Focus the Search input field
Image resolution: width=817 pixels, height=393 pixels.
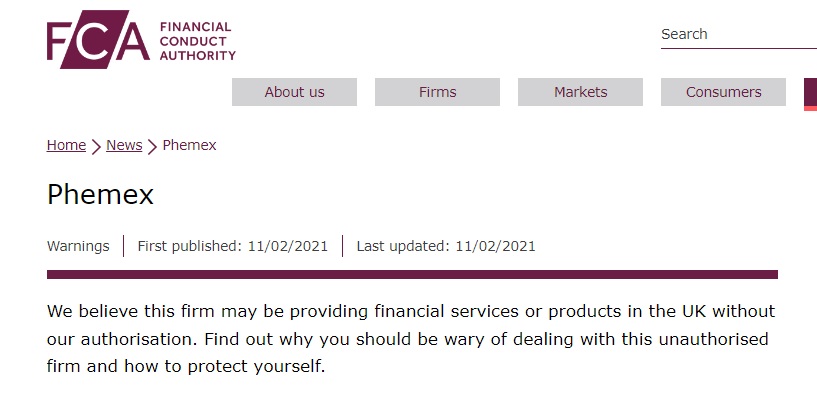click(x=739, y=34)
